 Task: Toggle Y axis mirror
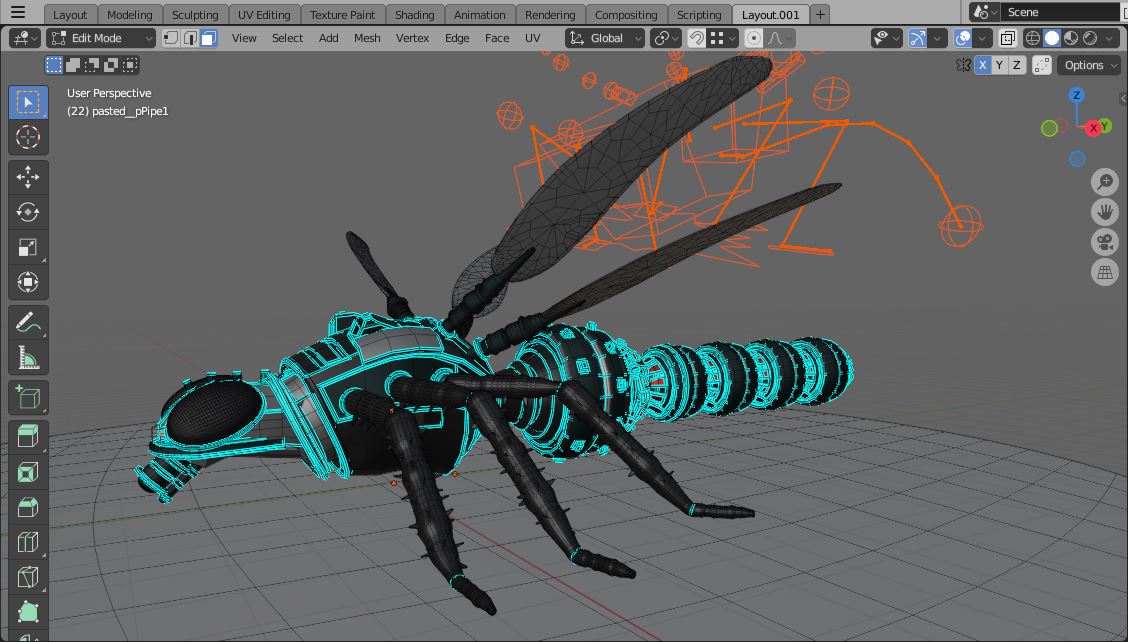click(x=999, y=65)
